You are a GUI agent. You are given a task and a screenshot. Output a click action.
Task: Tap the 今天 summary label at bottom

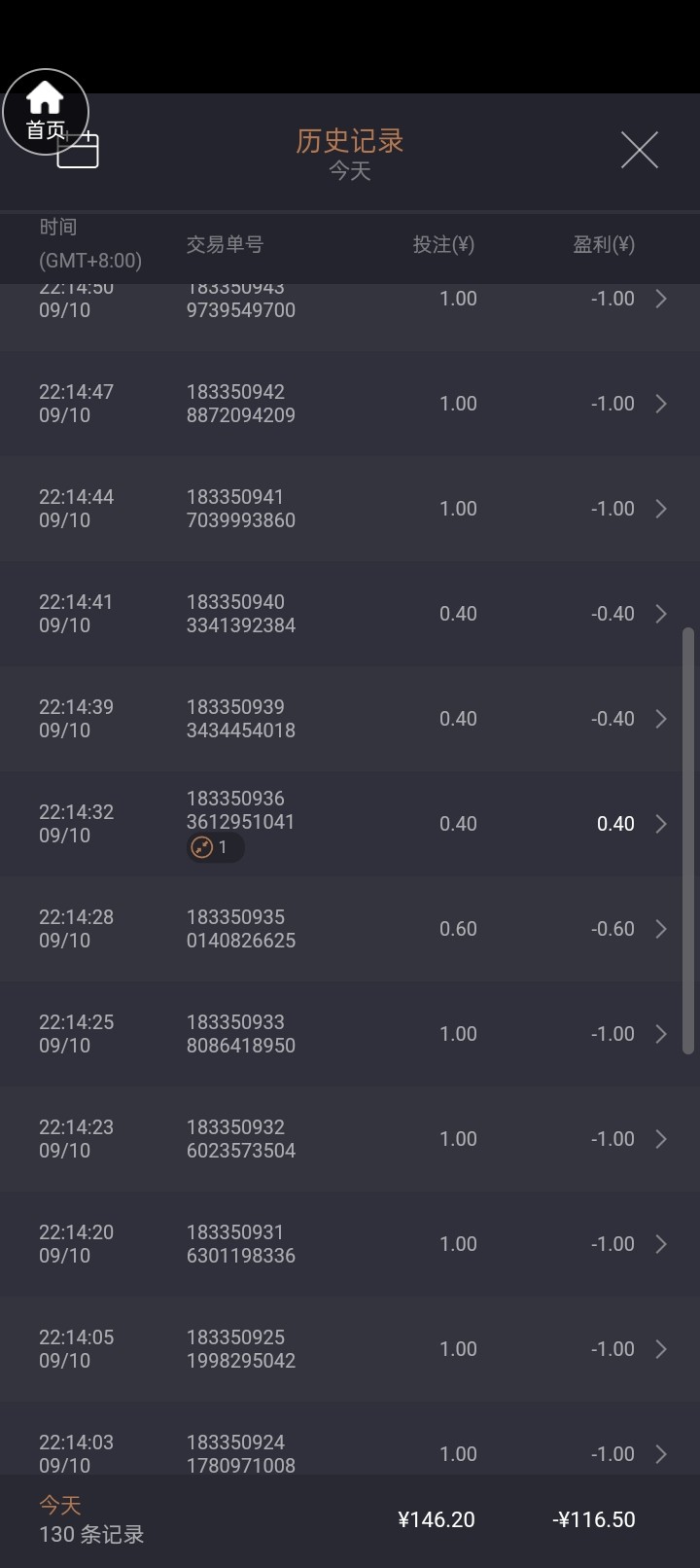coord(59,1506)
